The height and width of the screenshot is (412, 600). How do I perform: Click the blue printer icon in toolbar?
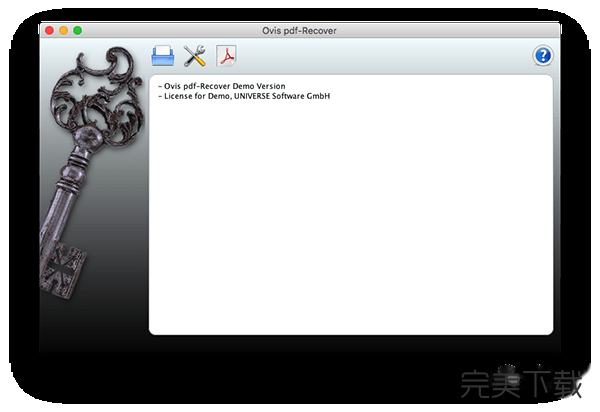[162, 56]
